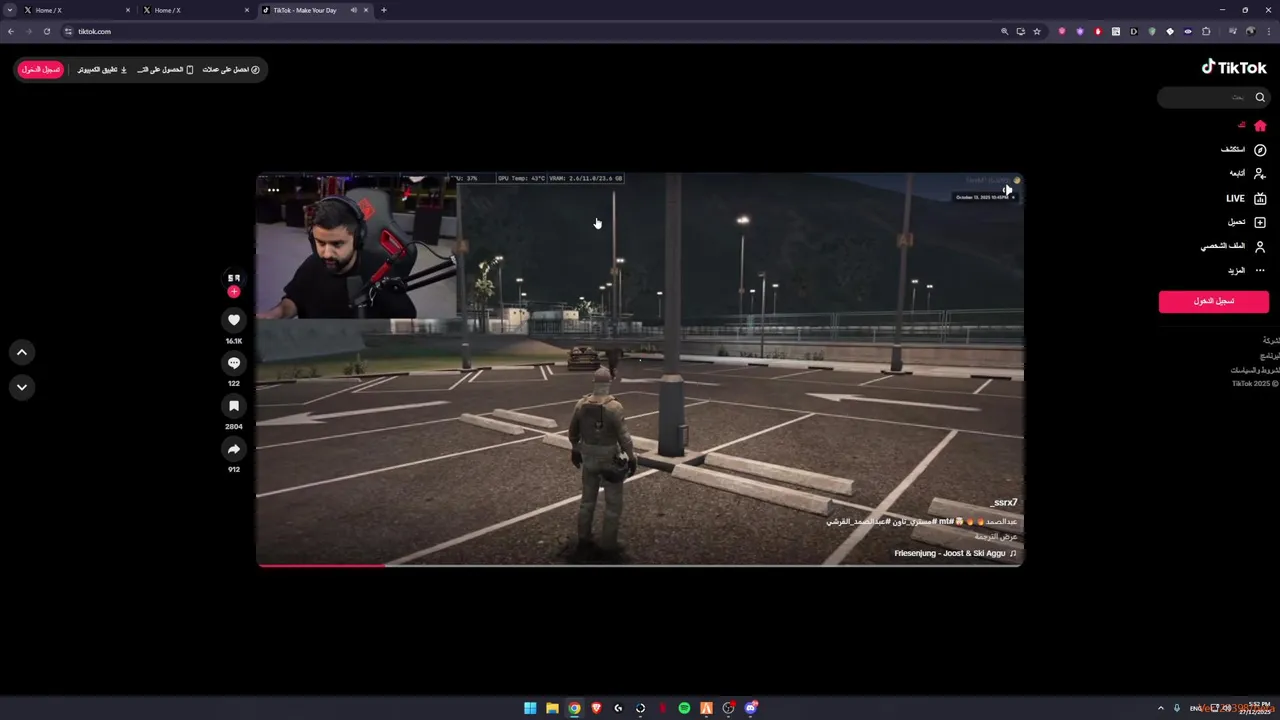The width and height of the screenshot is (1280, 720).
Task: Bookmark this page with the star icon
Action: [x=1037, y=31]
